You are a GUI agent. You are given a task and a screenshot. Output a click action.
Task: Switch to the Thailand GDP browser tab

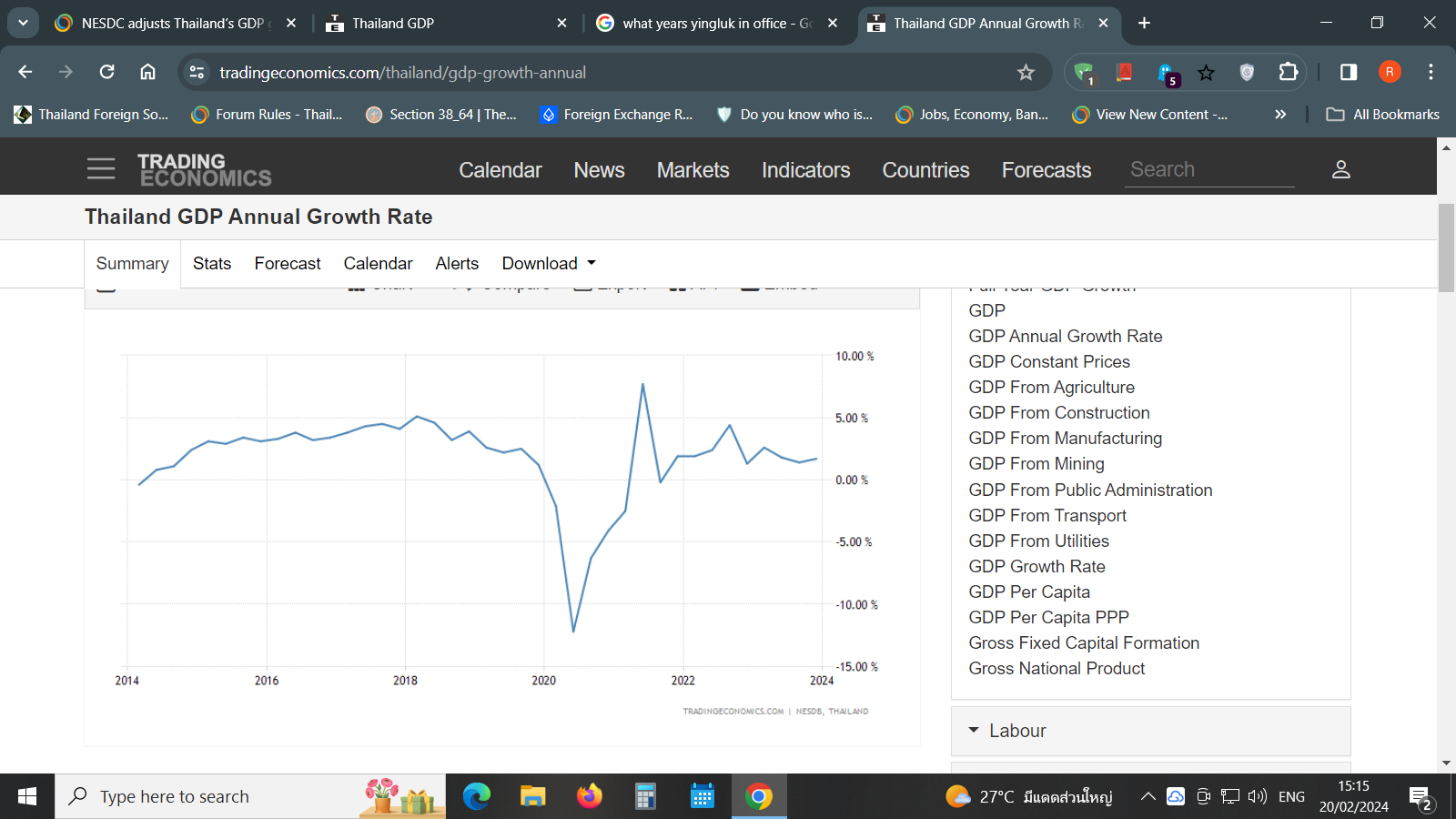pyautogui.click(x=447, y=23)
